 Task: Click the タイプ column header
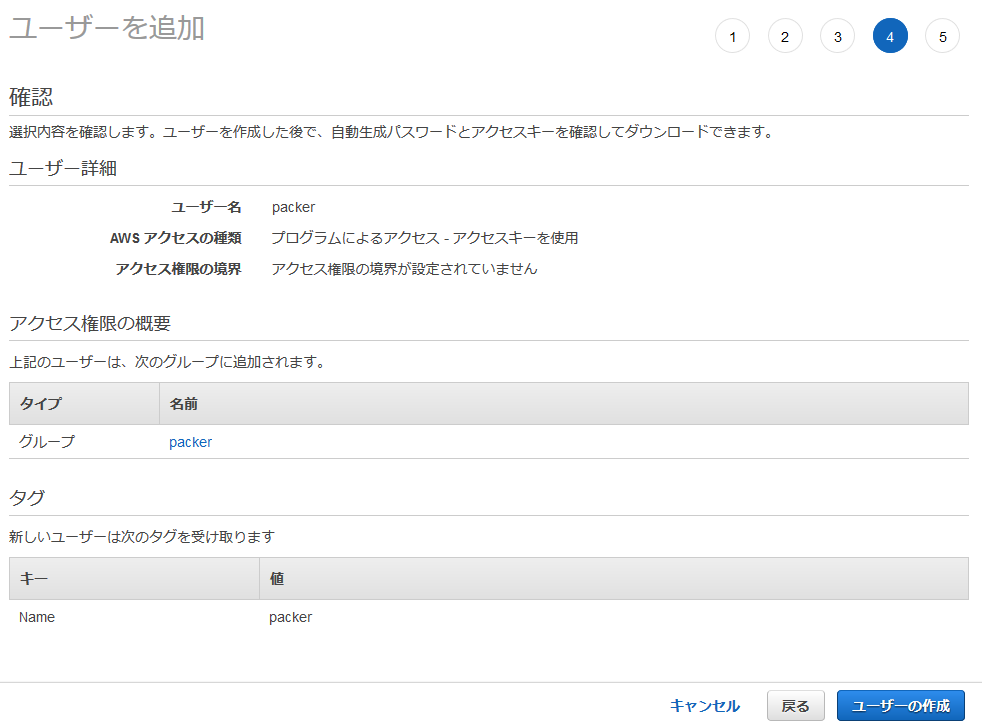(x=40, y=404)
